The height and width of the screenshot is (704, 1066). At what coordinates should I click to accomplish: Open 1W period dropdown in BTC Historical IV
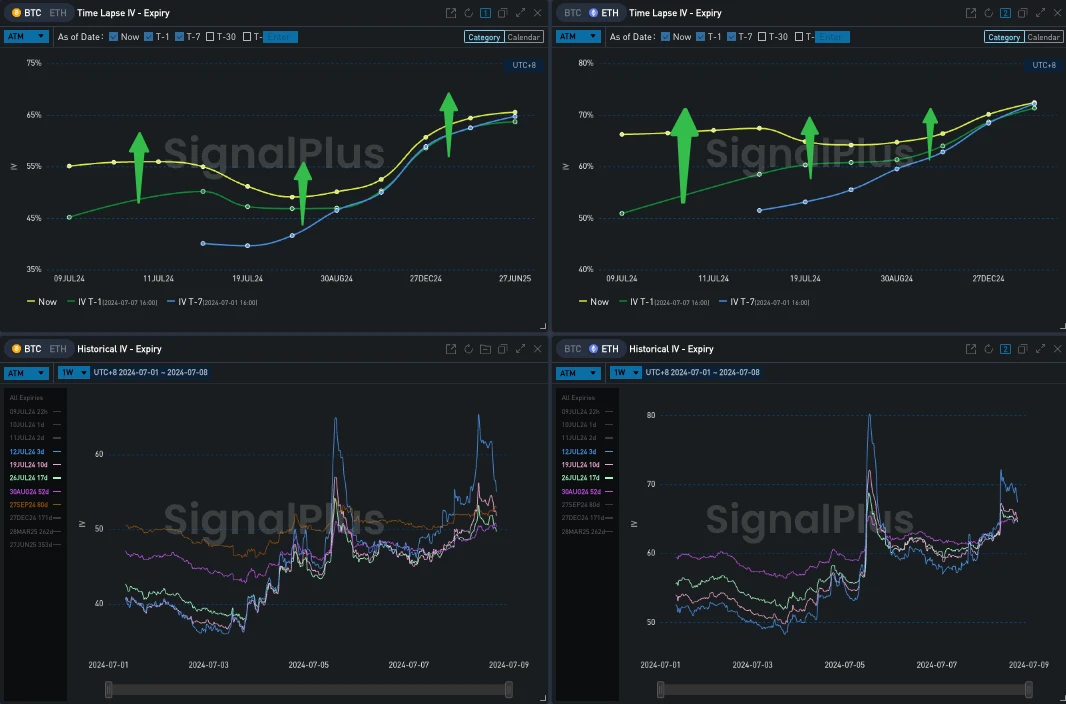tap(70, 373)
